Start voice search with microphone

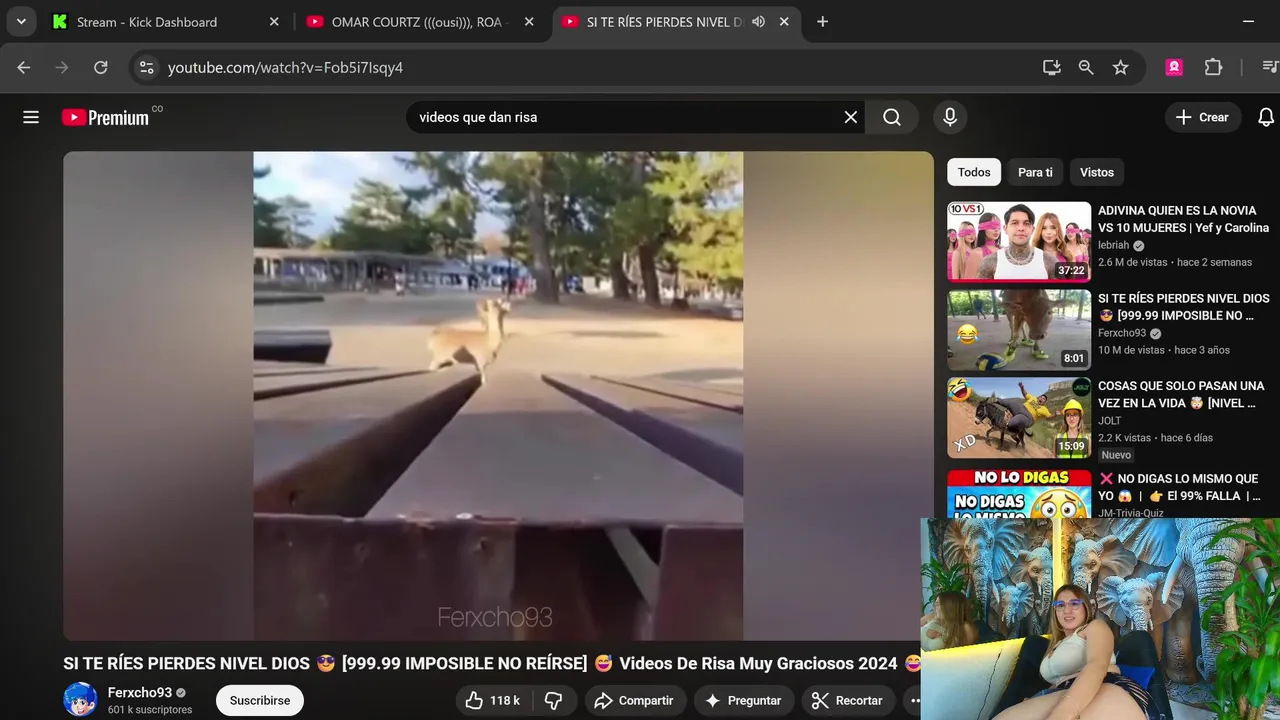pyautogui.click(x=950, y=117)
